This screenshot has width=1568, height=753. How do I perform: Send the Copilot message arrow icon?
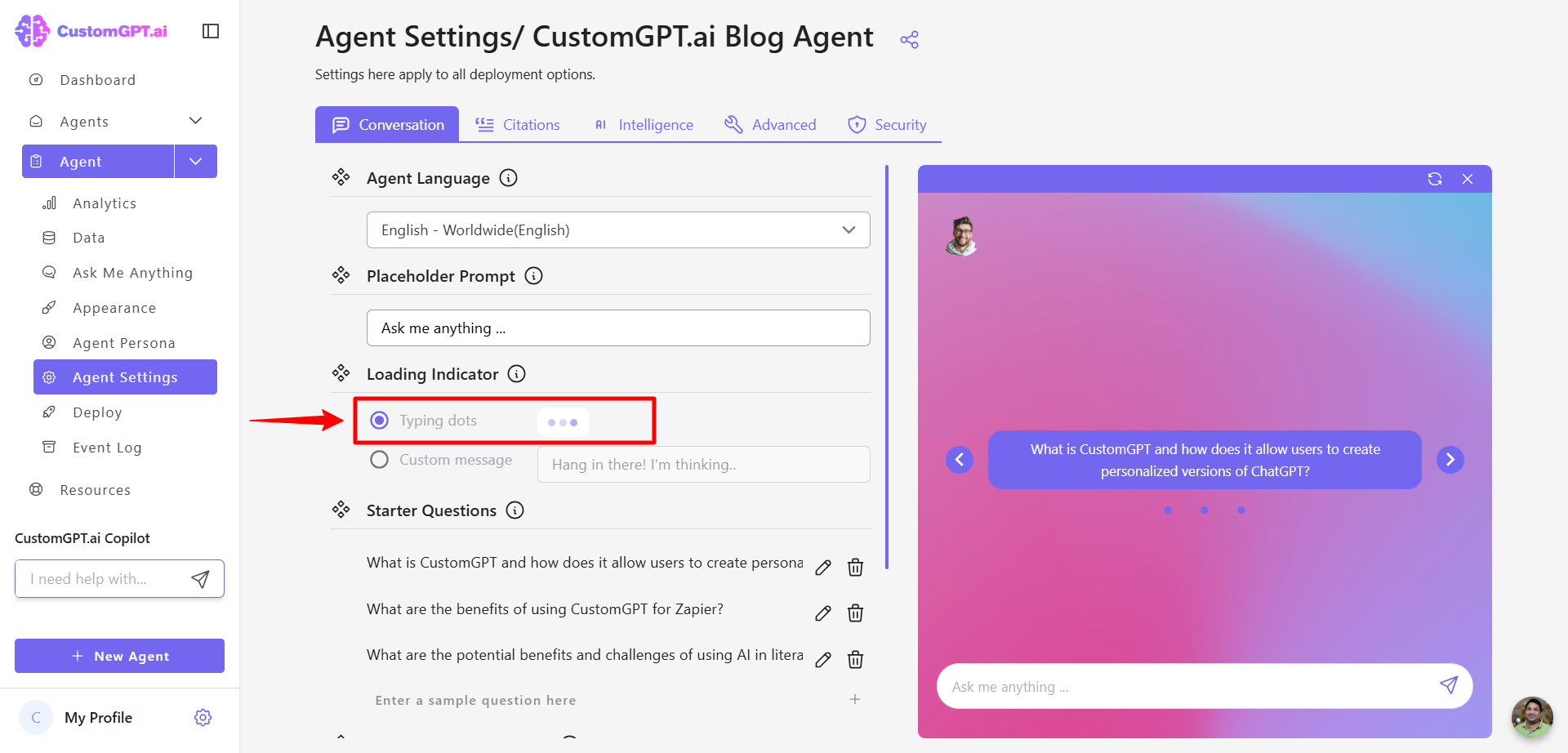click(x=200, y=579)
